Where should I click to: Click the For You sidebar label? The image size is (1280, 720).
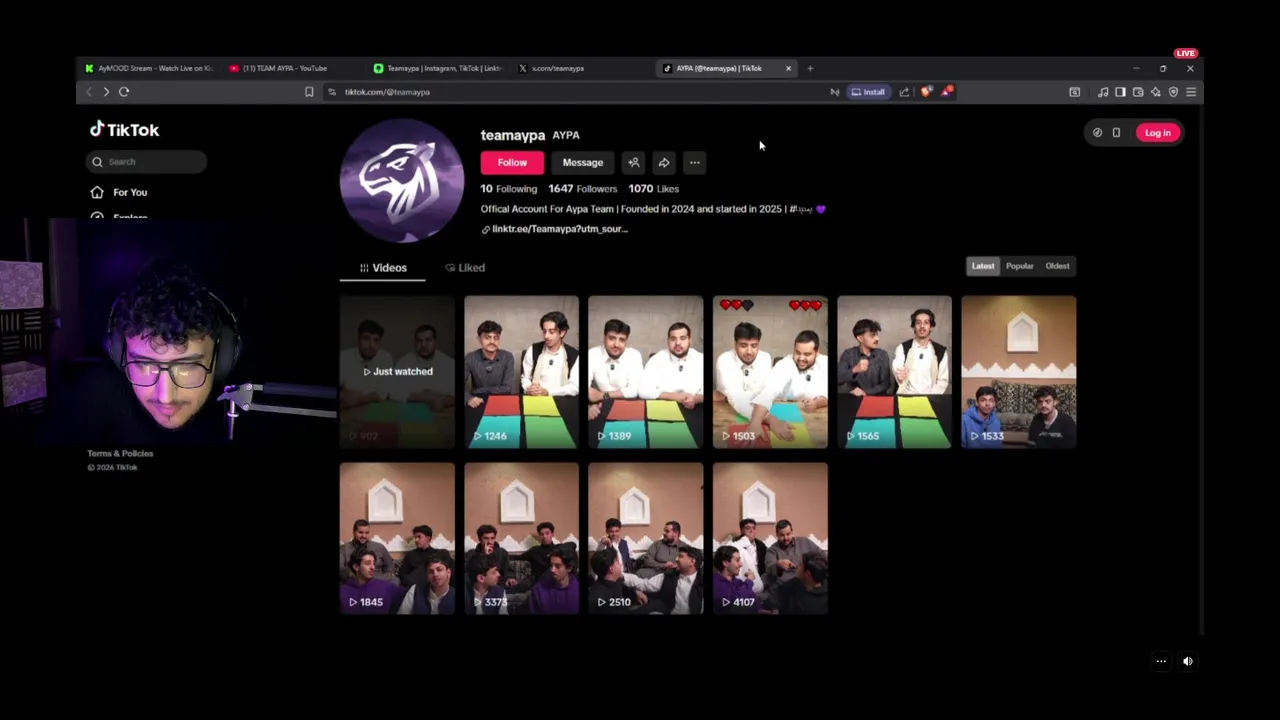[130, 192]
